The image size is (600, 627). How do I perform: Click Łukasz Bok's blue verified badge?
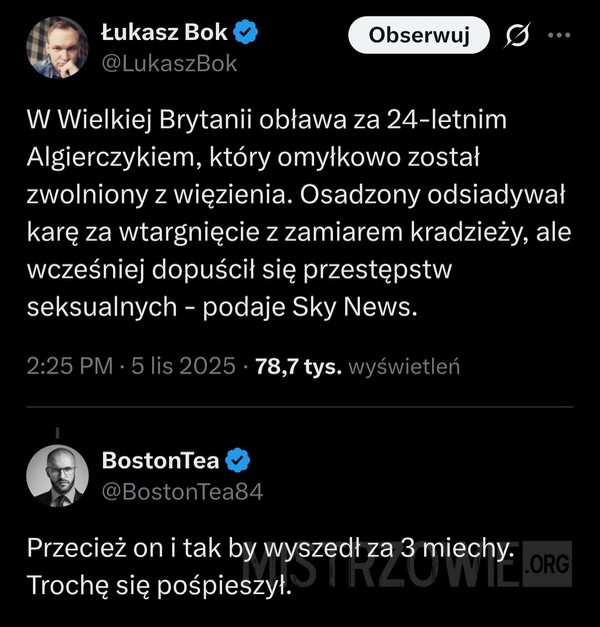(x=246, y=34)
